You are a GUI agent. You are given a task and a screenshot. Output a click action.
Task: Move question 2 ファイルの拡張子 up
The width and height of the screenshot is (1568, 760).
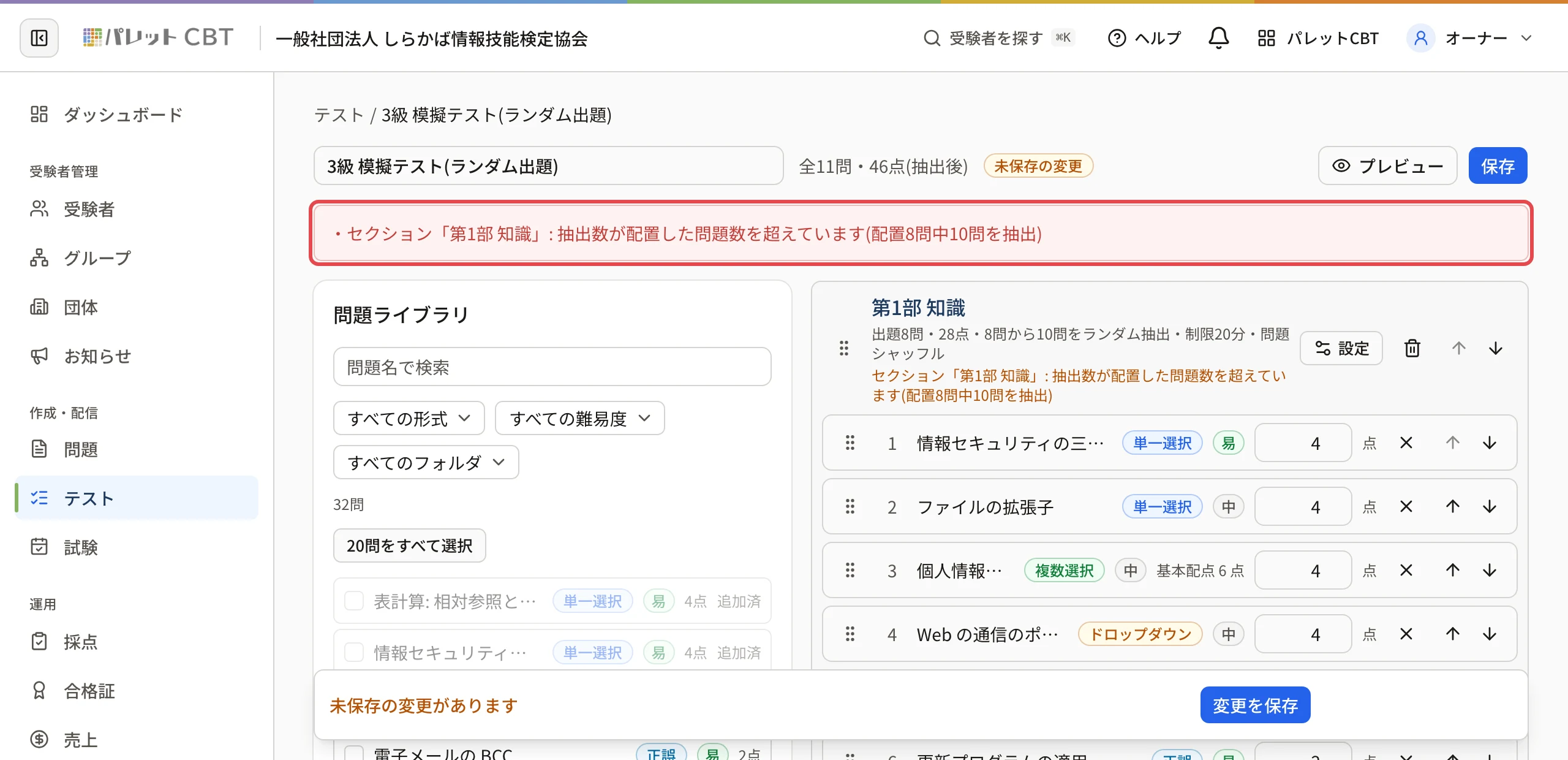(1453, 506)
